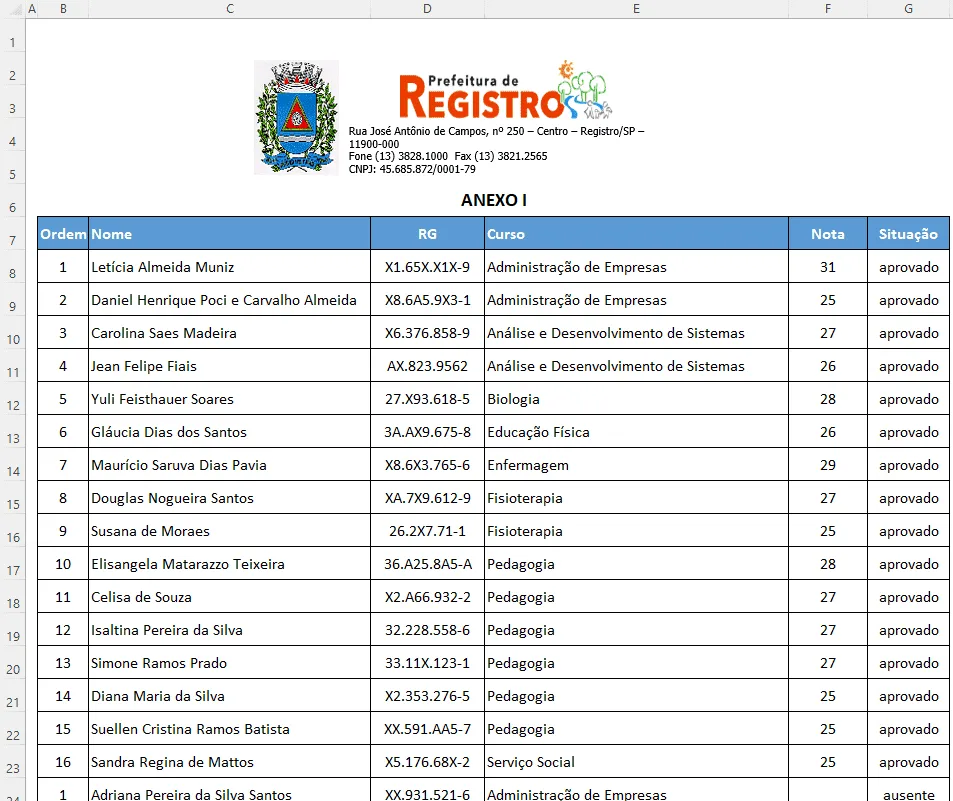953x801 pixels.
Task: Select the cell Elisangela Matarazzo Teixeira
Action: (230, 564)
